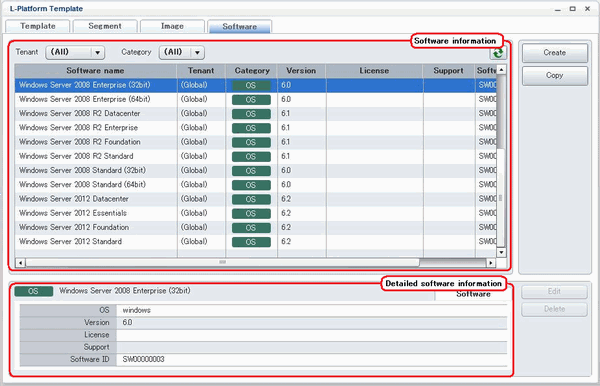Click horizontal scroll left arrow
Viewport: 600px width, 386px height.
(20, 263)
